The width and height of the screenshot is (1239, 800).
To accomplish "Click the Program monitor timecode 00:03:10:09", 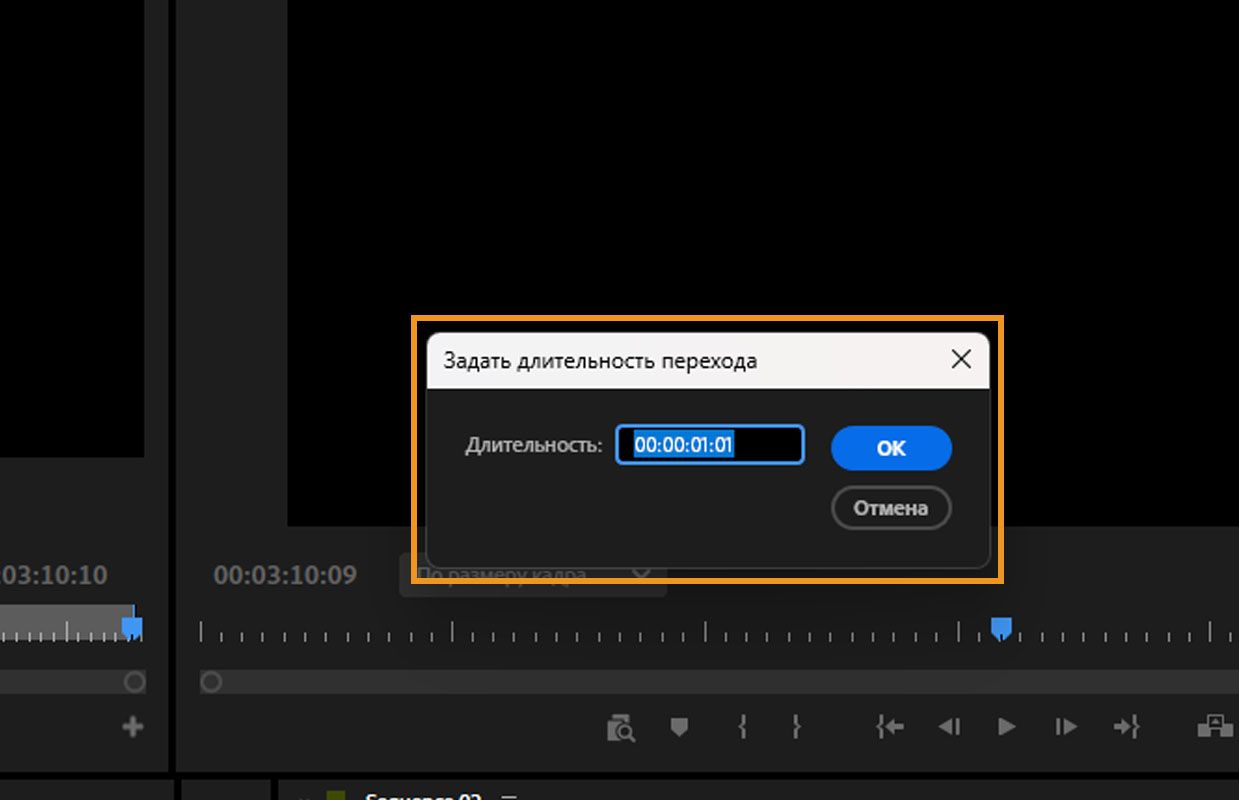I will click(285, 575).
